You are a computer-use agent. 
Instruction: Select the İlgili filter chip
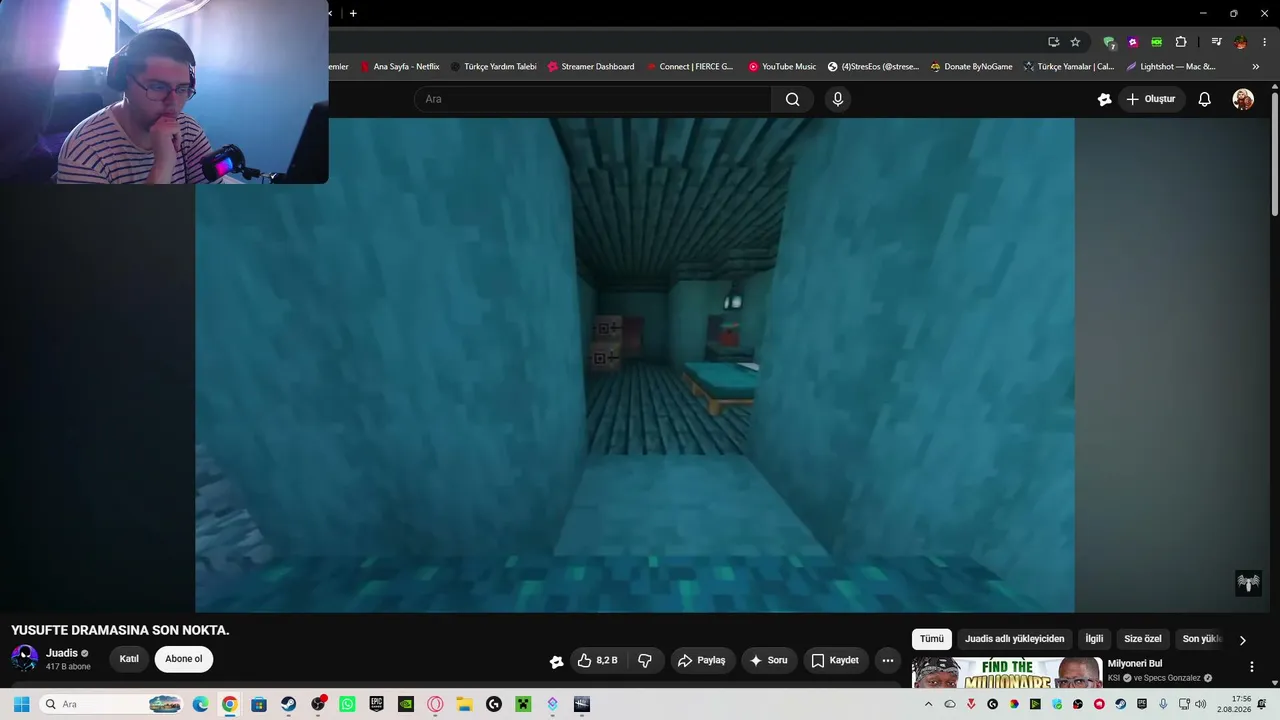[1095, 639]
